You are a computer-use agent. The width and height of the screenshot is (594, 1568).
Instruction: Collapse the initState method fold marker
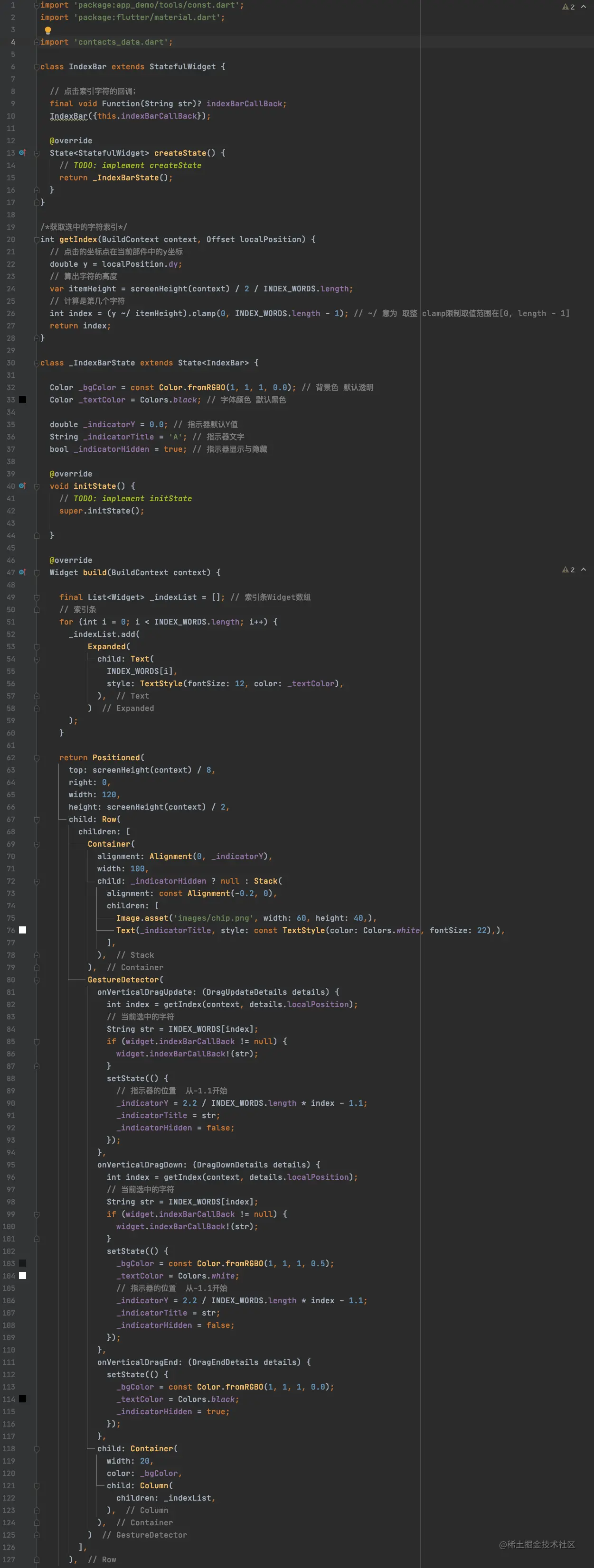tap(37, 486)
